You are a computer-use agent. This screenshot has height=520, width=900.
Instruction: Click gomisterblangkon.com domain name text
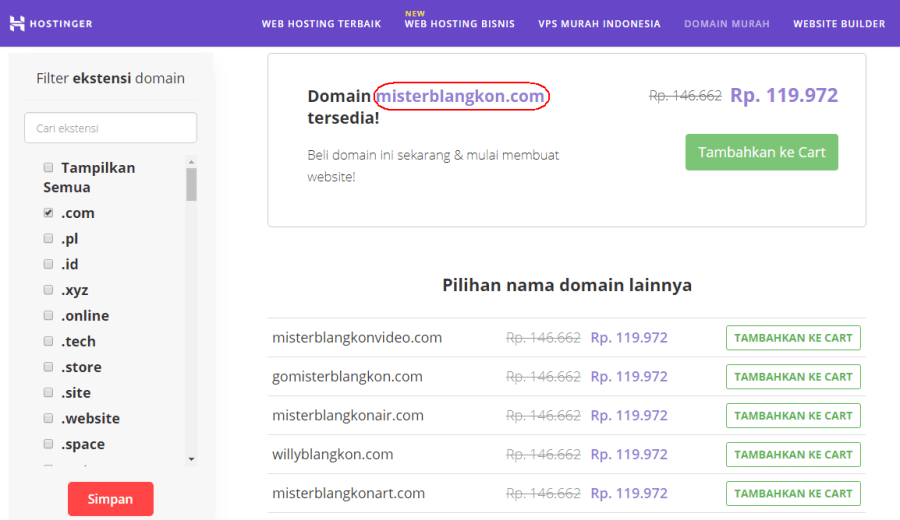(347, 377)
